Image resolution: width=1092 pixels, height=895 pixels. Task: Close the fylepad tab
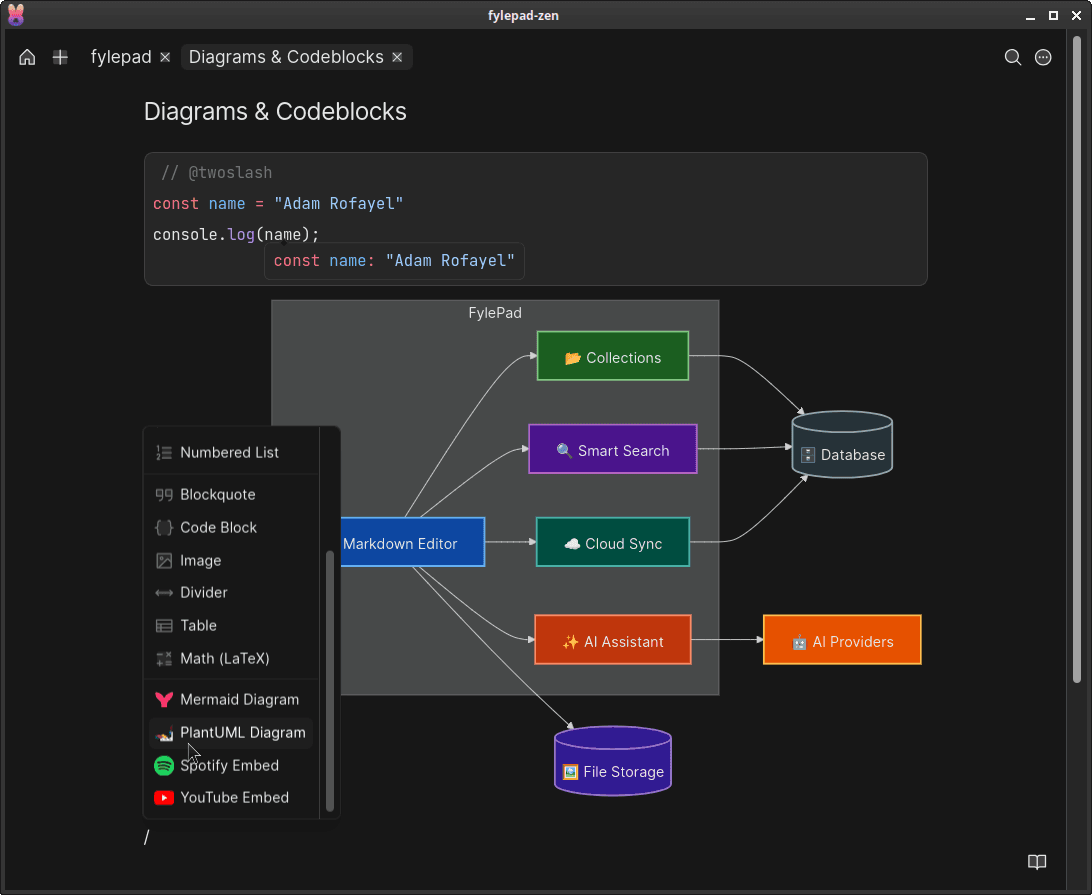click(x=165, y=57)
